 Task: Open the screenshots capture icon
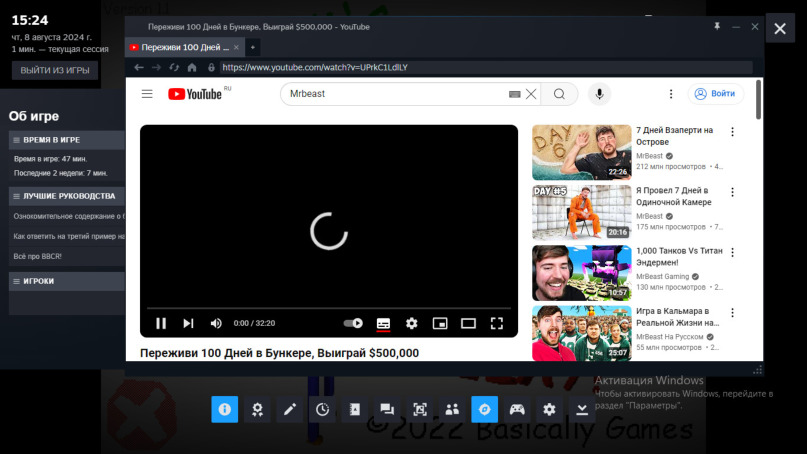(420, 409)
